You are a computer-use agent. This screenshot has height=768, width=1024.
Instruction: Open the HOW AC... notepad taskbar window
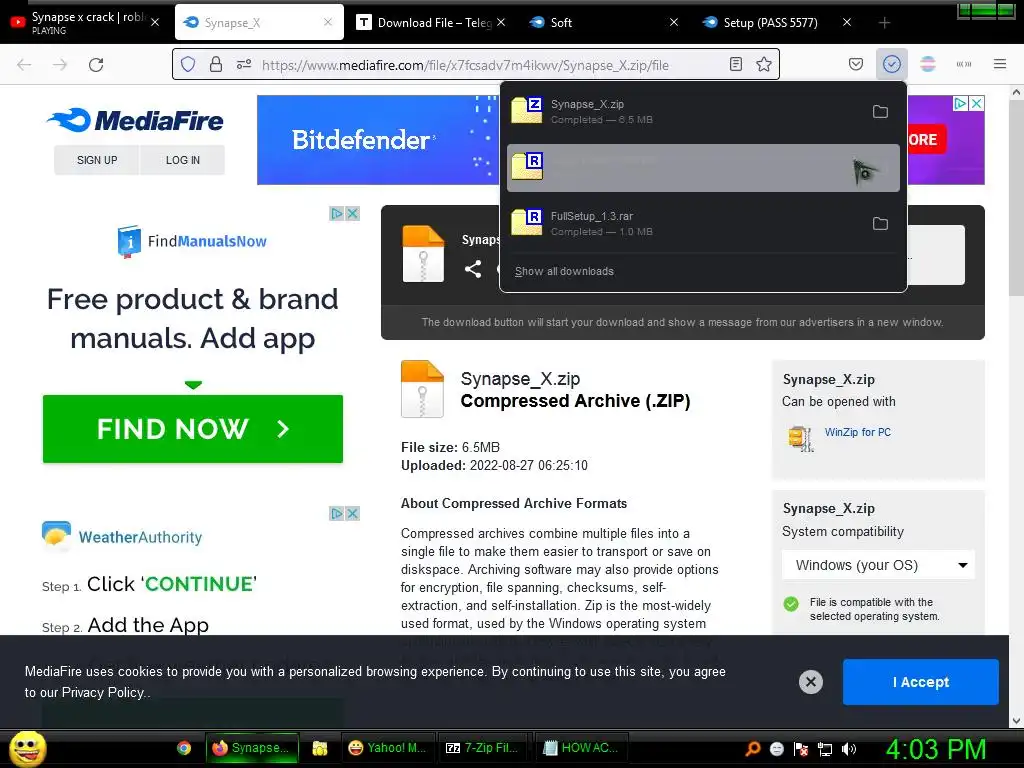[581, 748]
